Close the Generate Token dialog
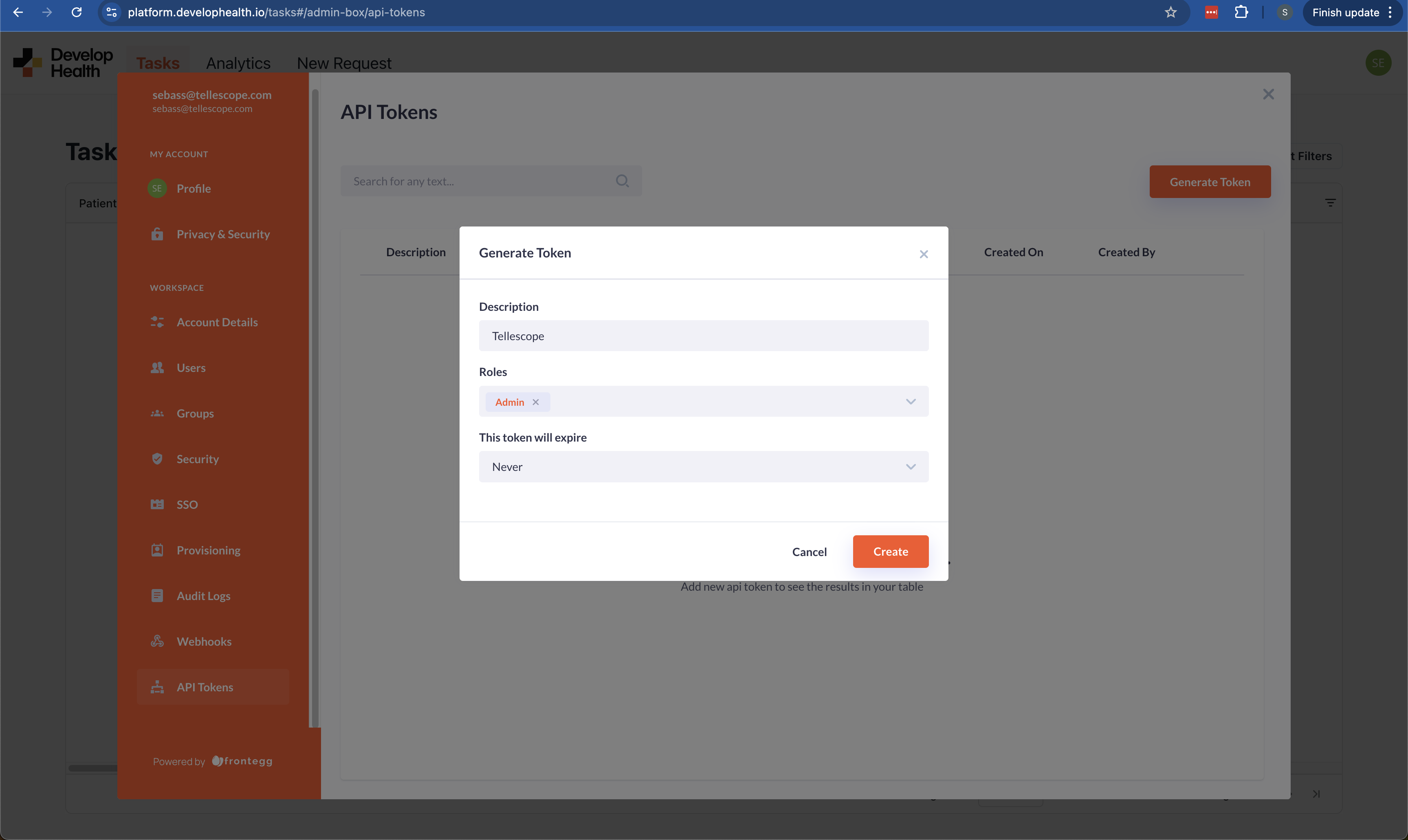Image resolution: width=1408 pixels, height=840 pixels. [x=924, y=254]
